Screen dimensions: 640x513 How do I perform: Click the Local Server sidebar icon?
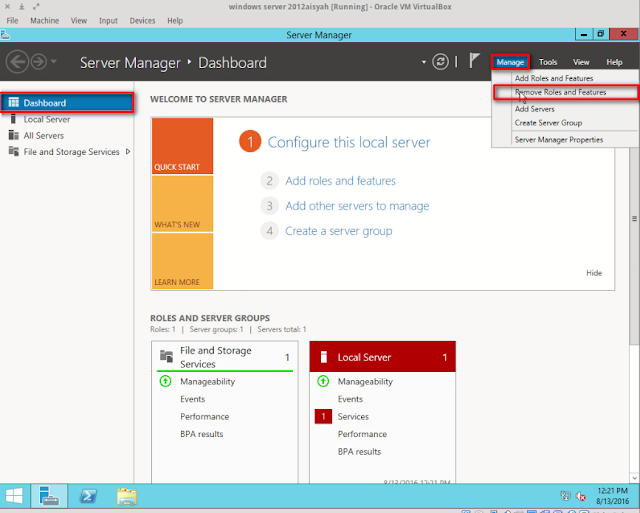click(x=13, y=119)
